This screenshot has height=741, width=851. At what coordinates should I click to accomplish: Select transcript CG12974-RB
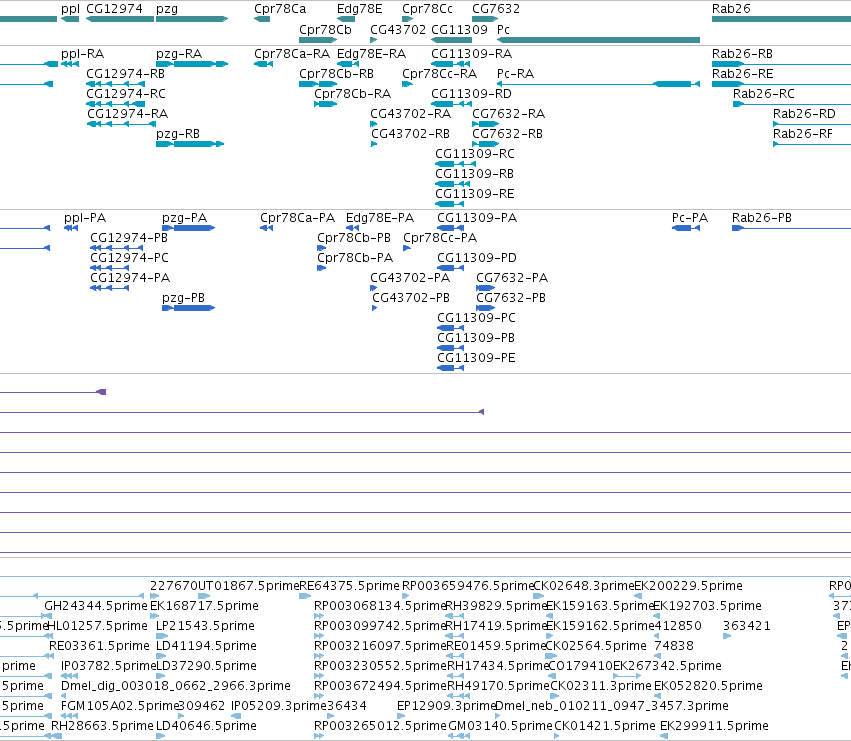[125, 74]
